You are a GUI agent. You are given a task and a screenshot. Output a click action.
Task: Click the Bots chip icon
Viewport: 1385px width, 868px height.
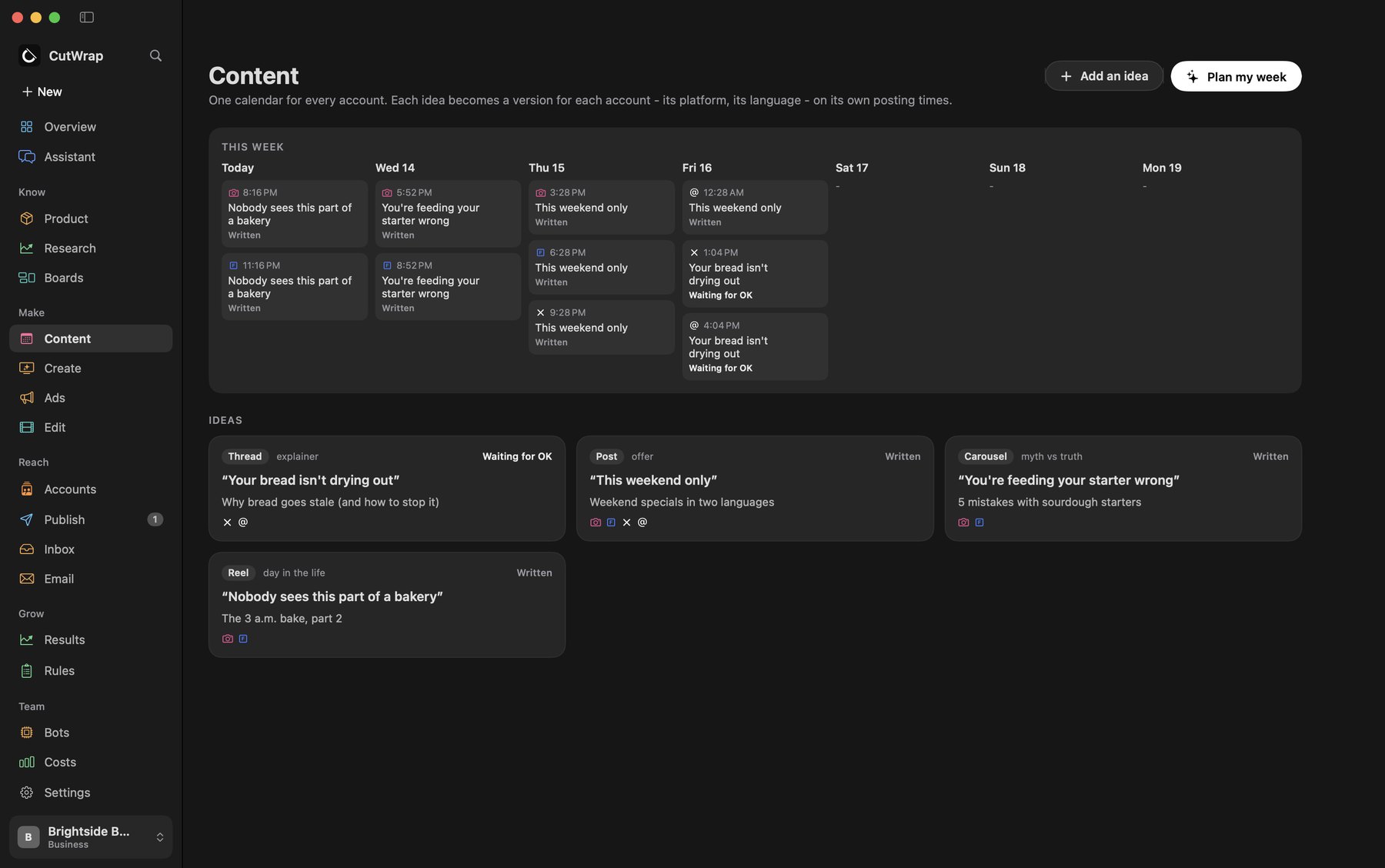(27, 733)
